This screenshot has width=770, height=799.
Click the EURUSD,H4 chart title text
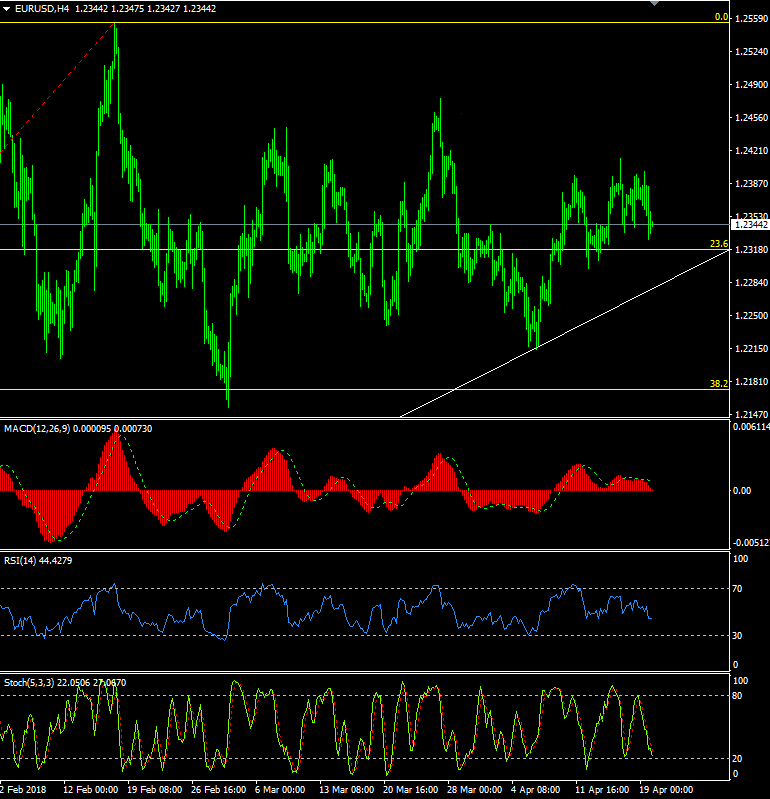tap(44, 9)
